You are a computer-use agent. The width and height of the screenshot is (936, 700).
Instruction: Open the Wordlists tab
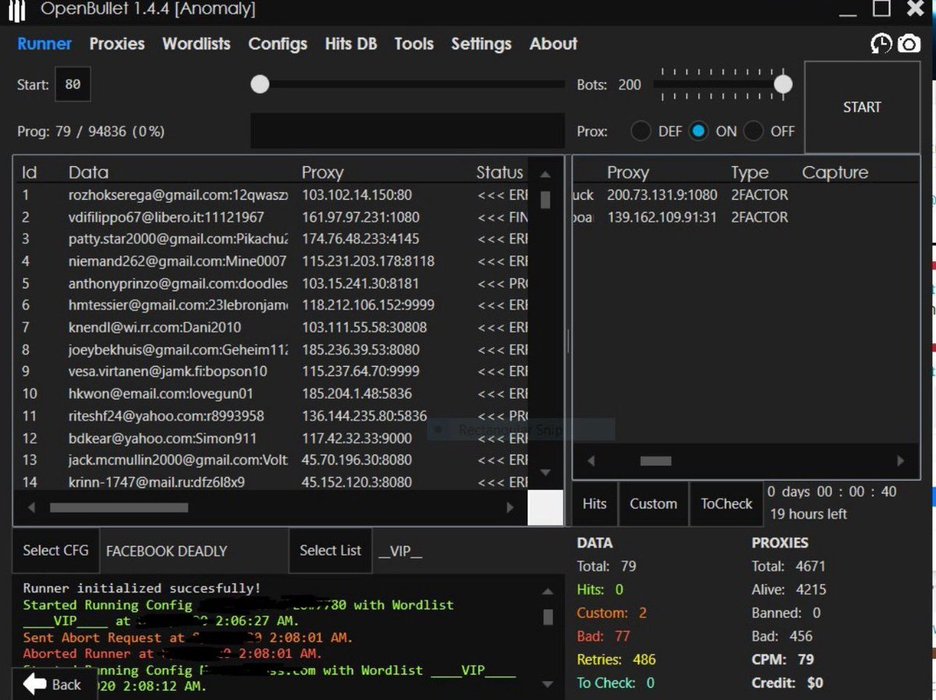(x=196, y=44)
